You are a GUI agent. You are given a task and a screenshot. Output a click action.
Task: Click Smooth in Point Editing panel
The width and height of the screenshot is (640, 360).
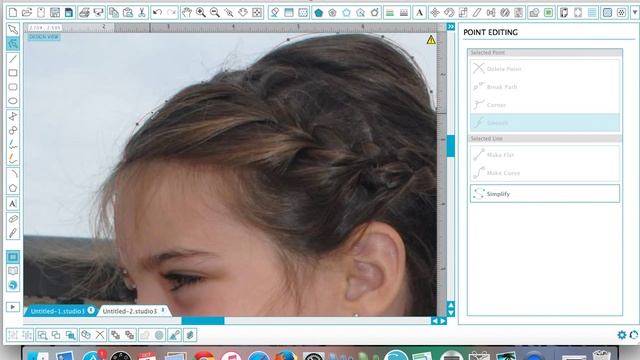pyautogui.click(x=544, y=122)
